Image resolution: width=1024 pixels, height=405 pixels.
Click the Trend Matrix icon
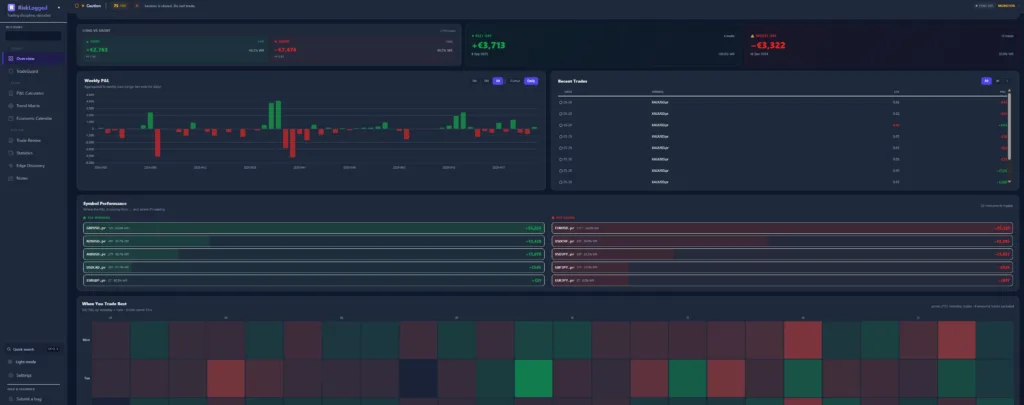(10, 106)
